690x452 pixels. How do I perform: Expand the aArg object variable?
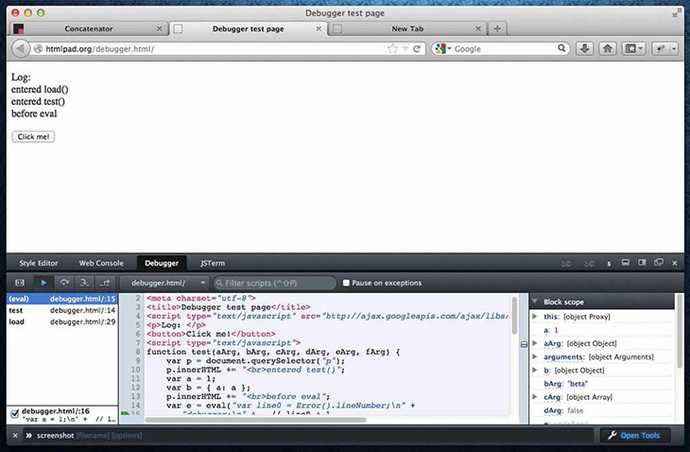click(x=535, y=343)
